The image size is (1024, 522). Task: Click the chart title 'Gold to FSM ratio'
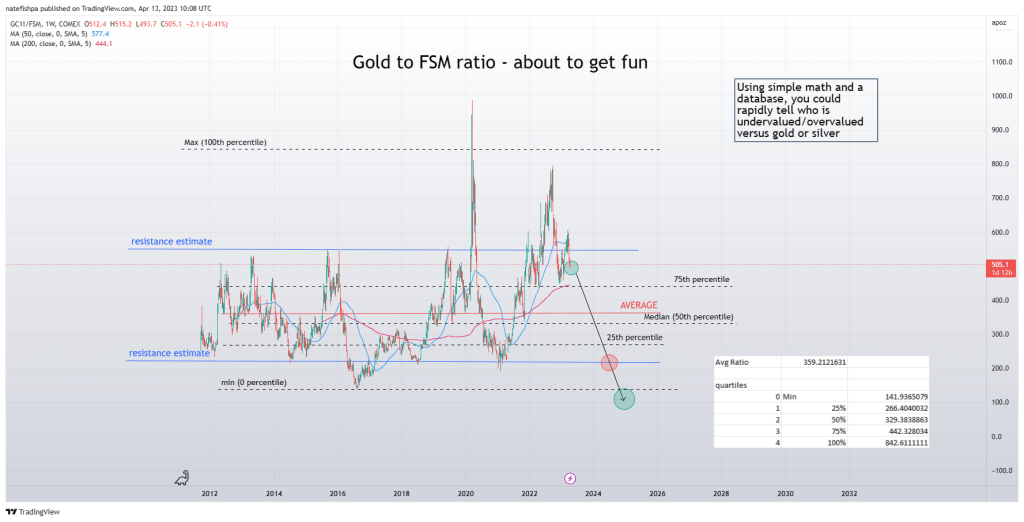[500, 62]
